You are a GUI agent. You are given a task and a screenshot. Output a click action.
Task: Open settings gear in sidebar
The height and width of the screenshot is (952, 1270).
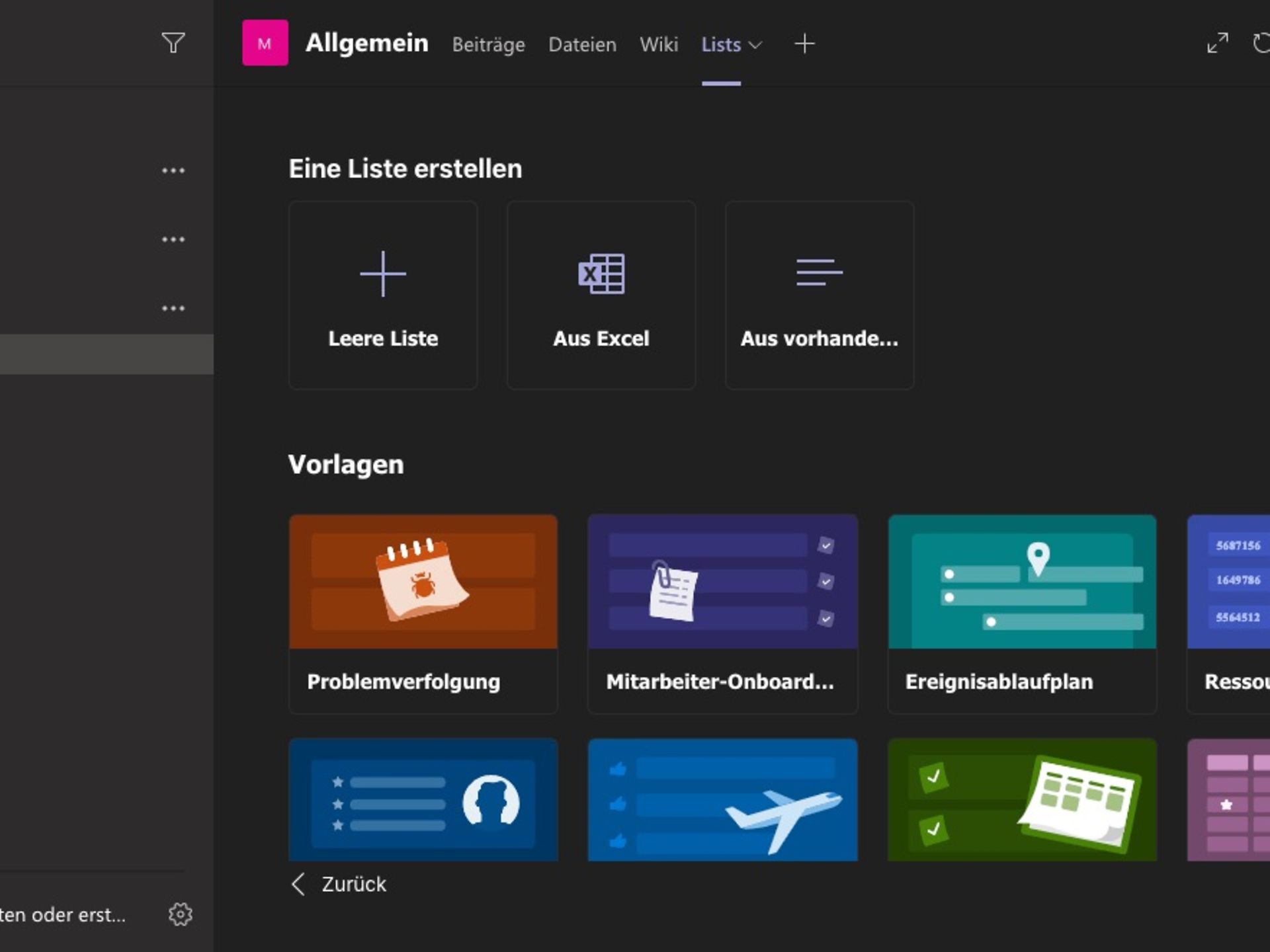[180, 914]
